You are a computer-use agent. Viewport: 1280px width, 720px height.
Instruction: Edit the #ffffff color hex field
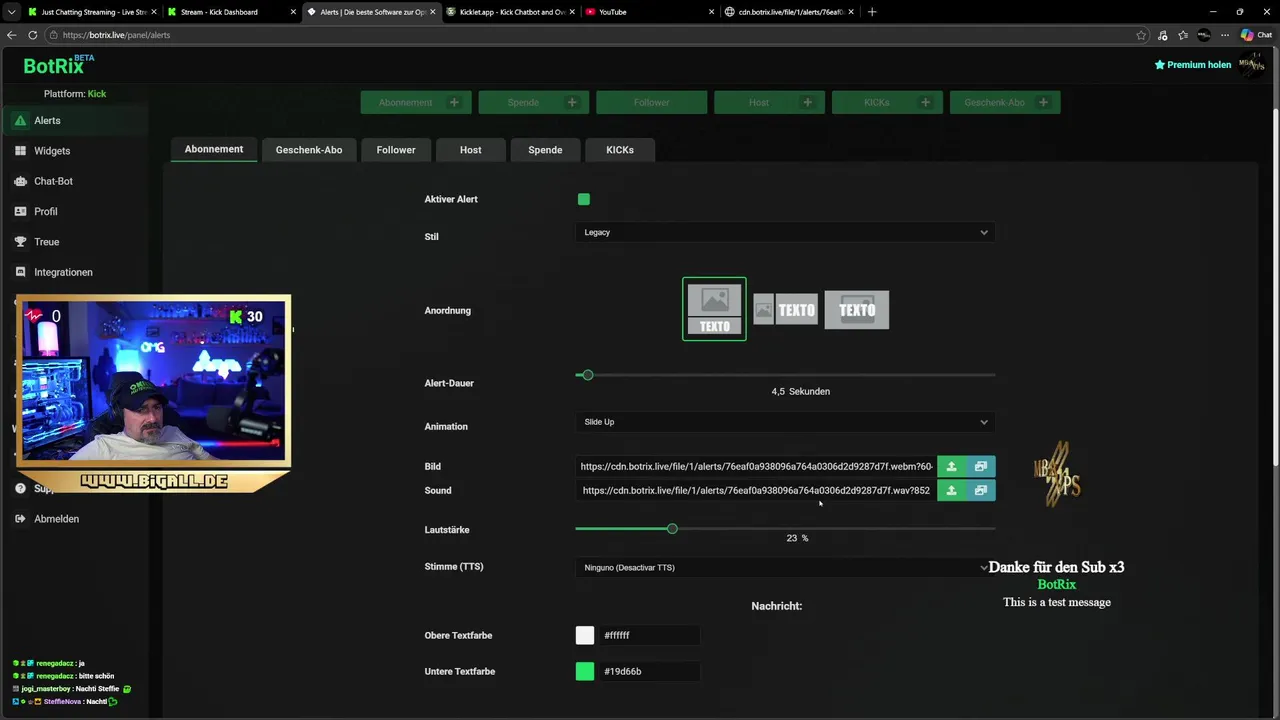coord(649,635)
